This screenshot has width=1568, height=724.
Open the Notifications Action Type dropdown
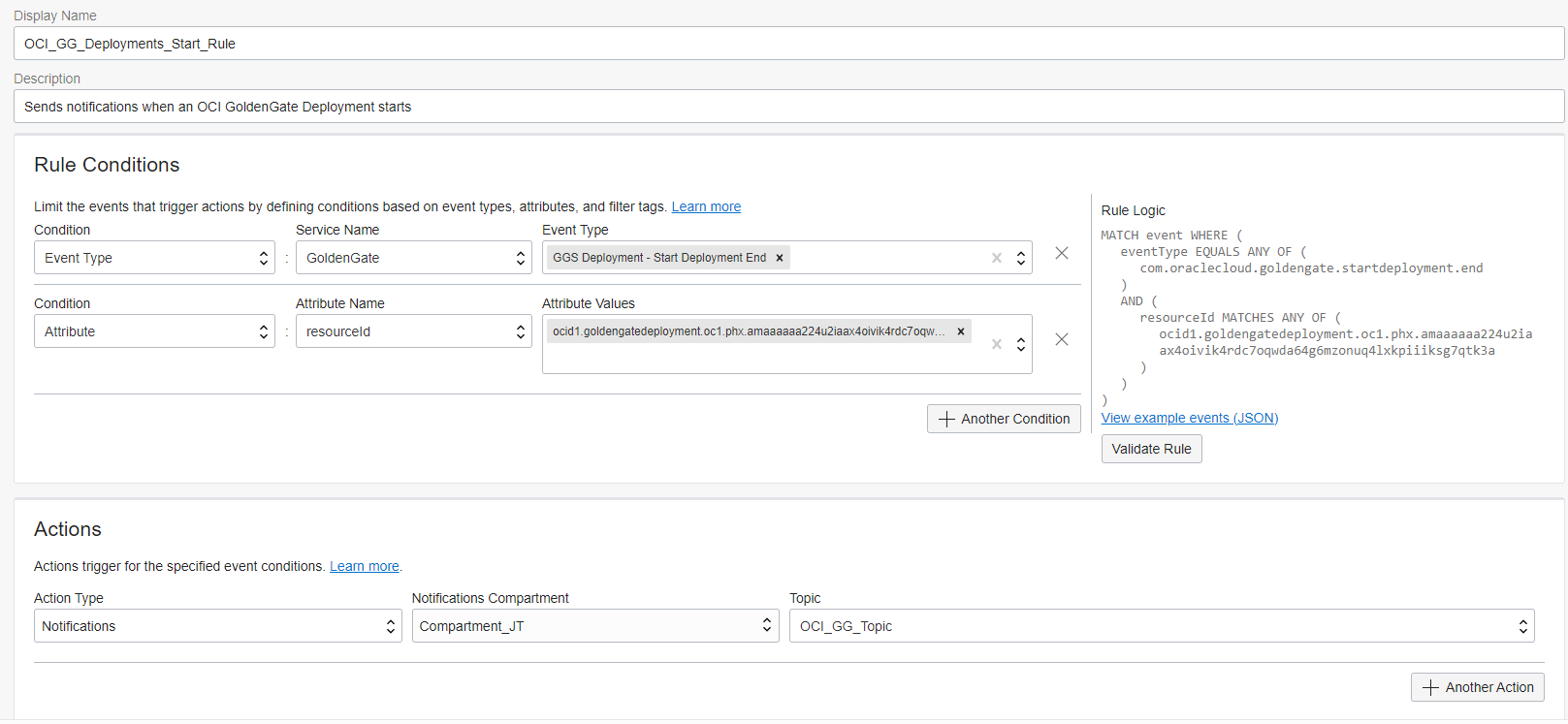click(x=217, y=626)
